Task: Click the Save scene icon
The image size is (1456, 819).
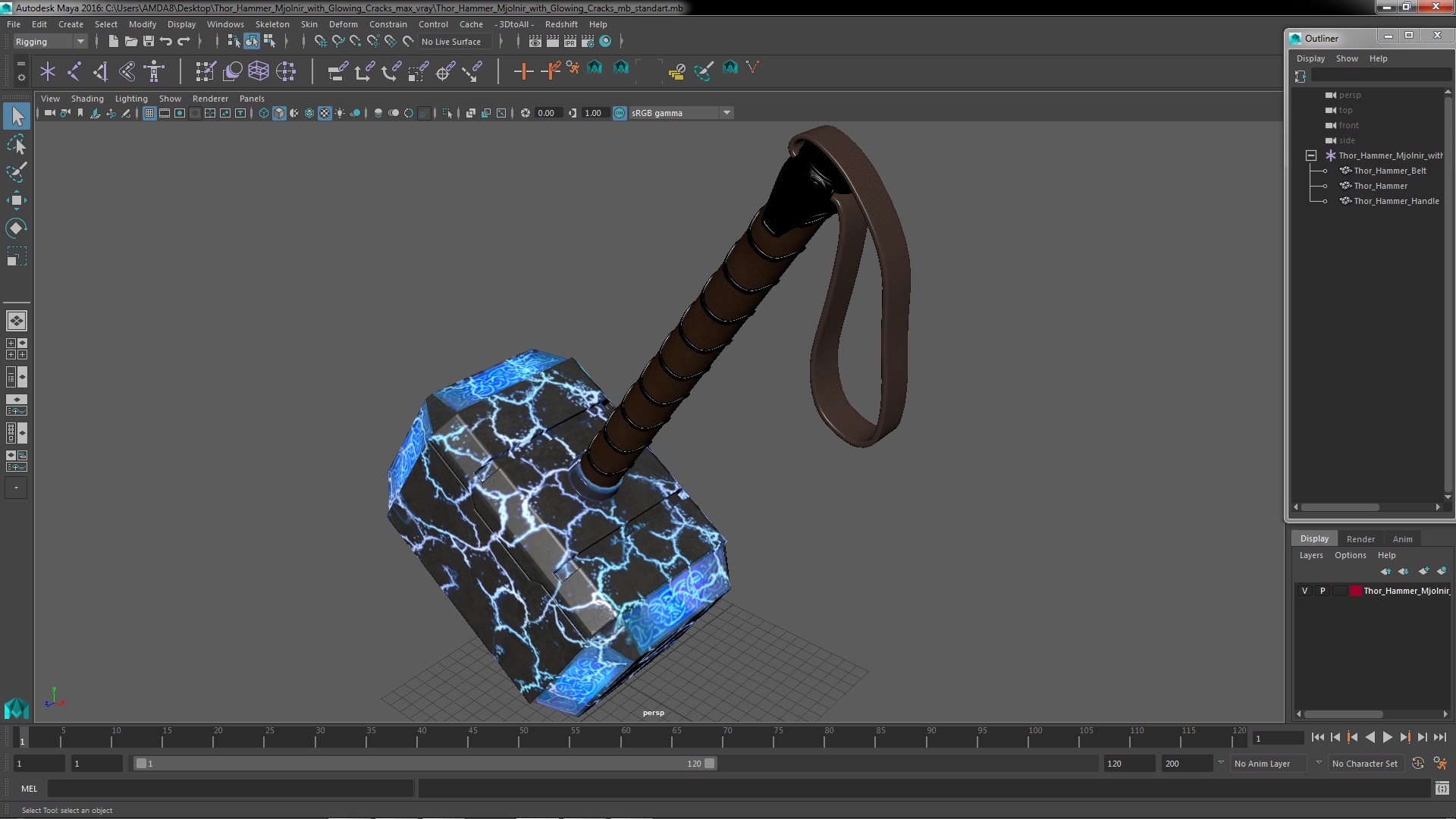Action: click(149, 42)
